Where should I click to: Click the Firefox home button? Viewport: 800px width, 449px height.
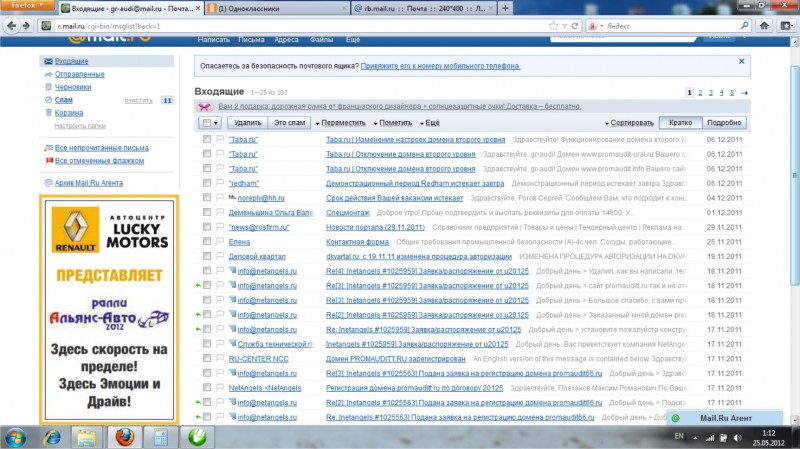[764, 26]
